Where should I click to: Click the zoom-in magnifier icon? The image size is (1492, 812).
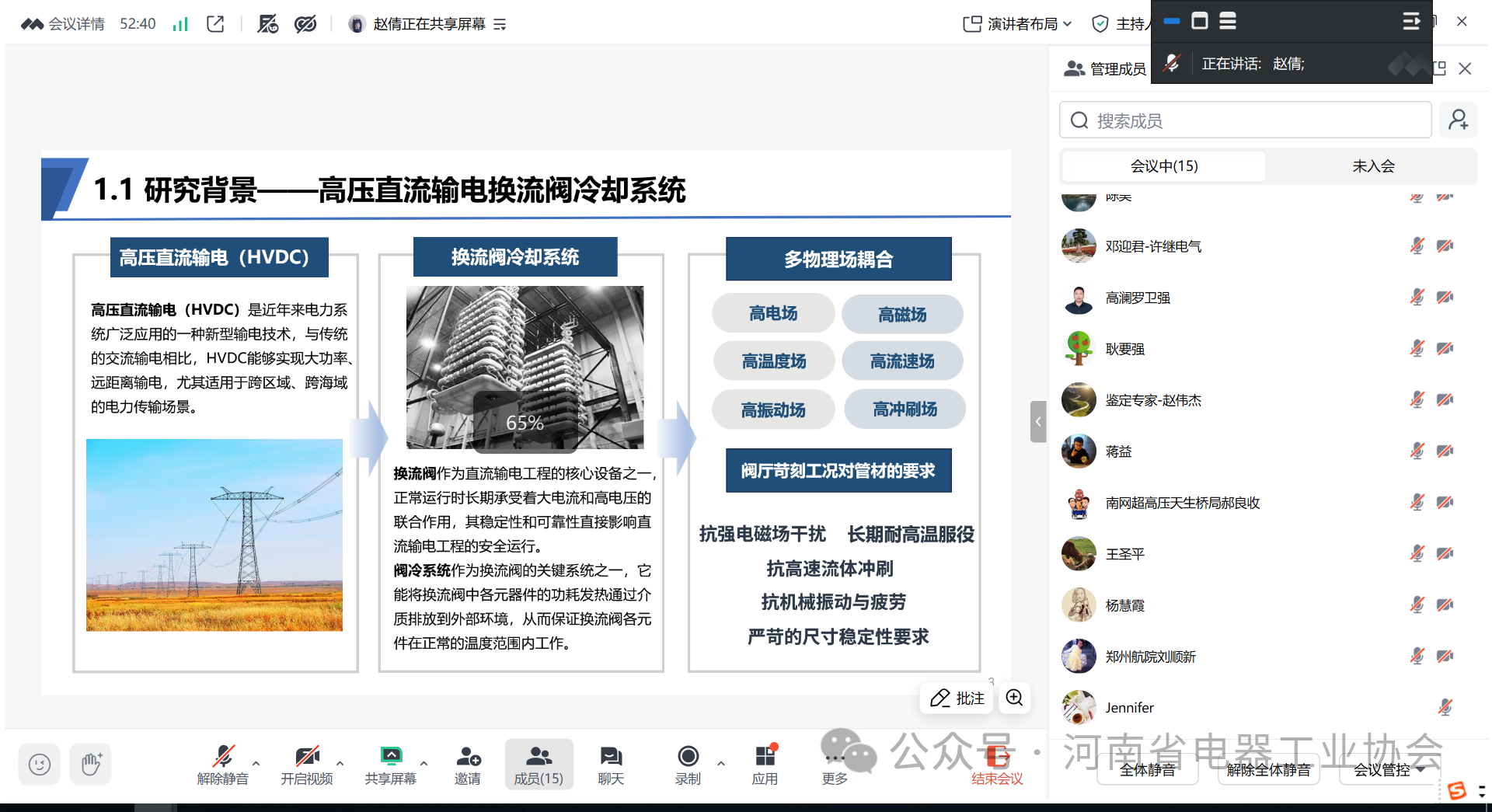point(1014,698)
